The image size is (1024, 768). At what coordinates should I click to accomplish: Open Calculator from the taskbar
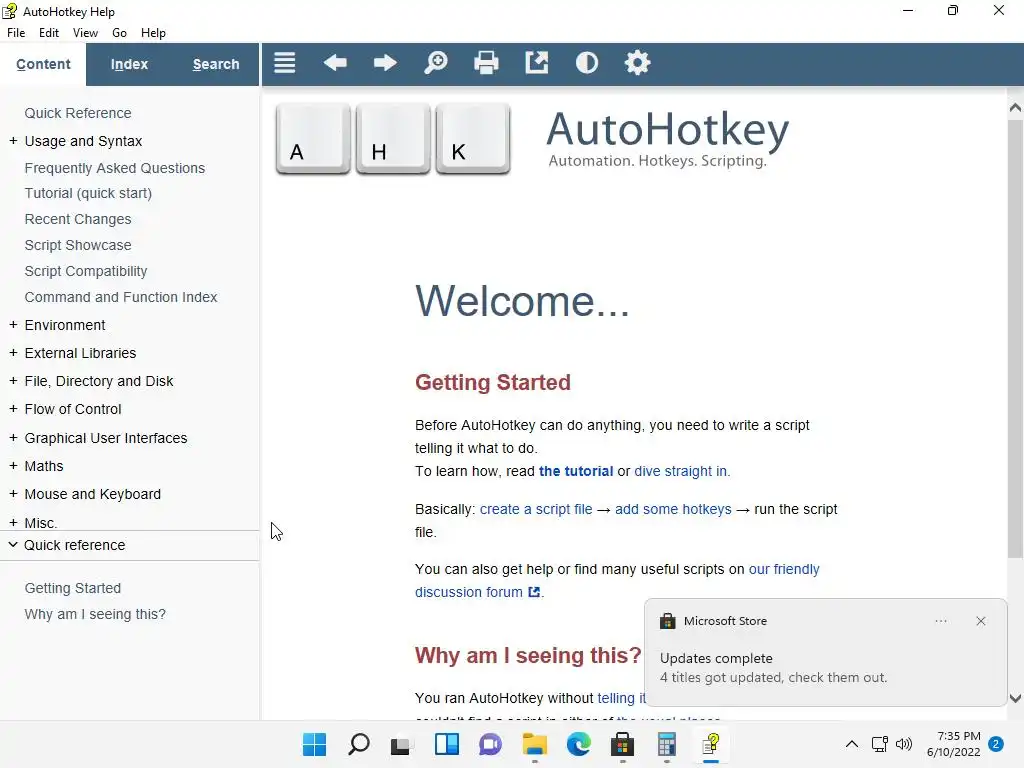click(666, 744)
